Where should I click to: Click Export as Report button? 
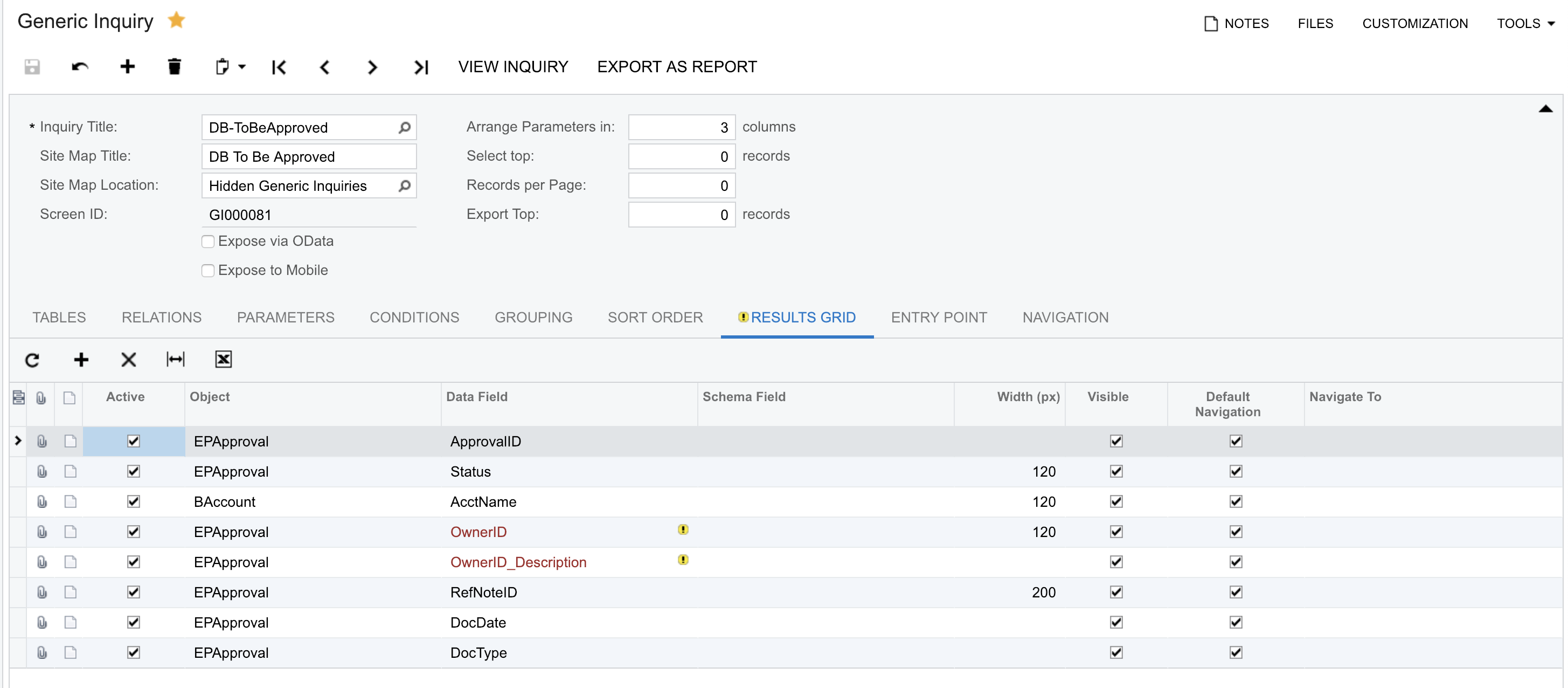676,66
